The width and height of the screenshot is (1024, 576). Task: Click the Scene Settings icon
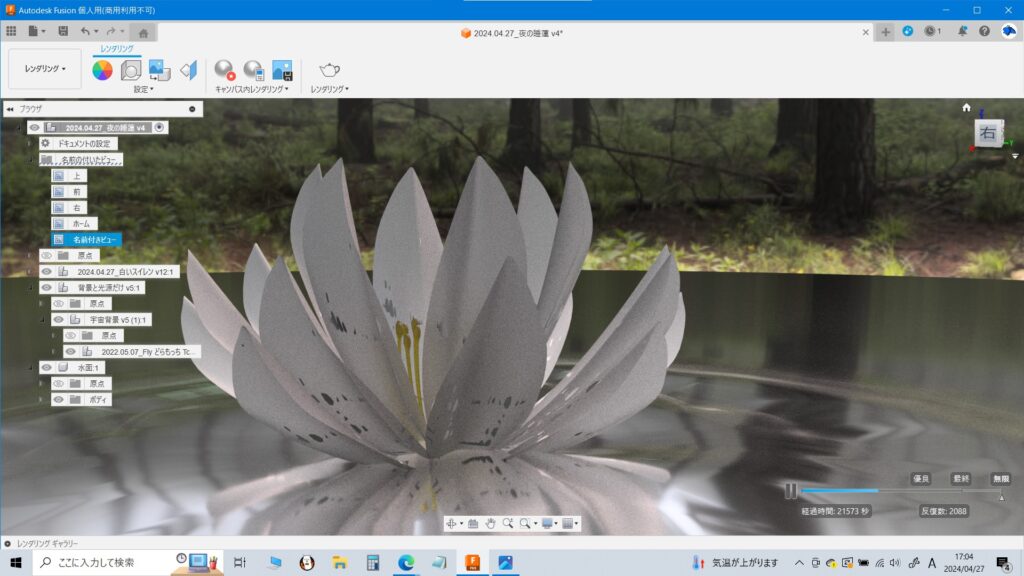(131, 70)
